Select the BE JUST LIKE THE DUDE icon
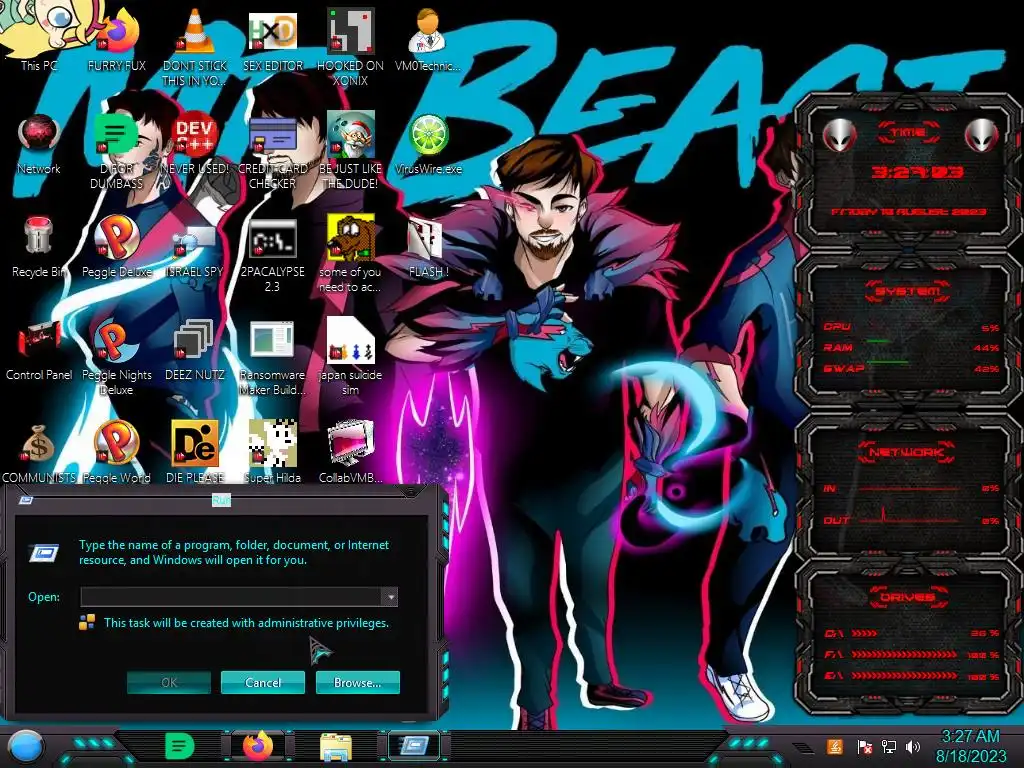Image resolution: width=1024 pixels, height=768 pixels. [x=351, y=150]
